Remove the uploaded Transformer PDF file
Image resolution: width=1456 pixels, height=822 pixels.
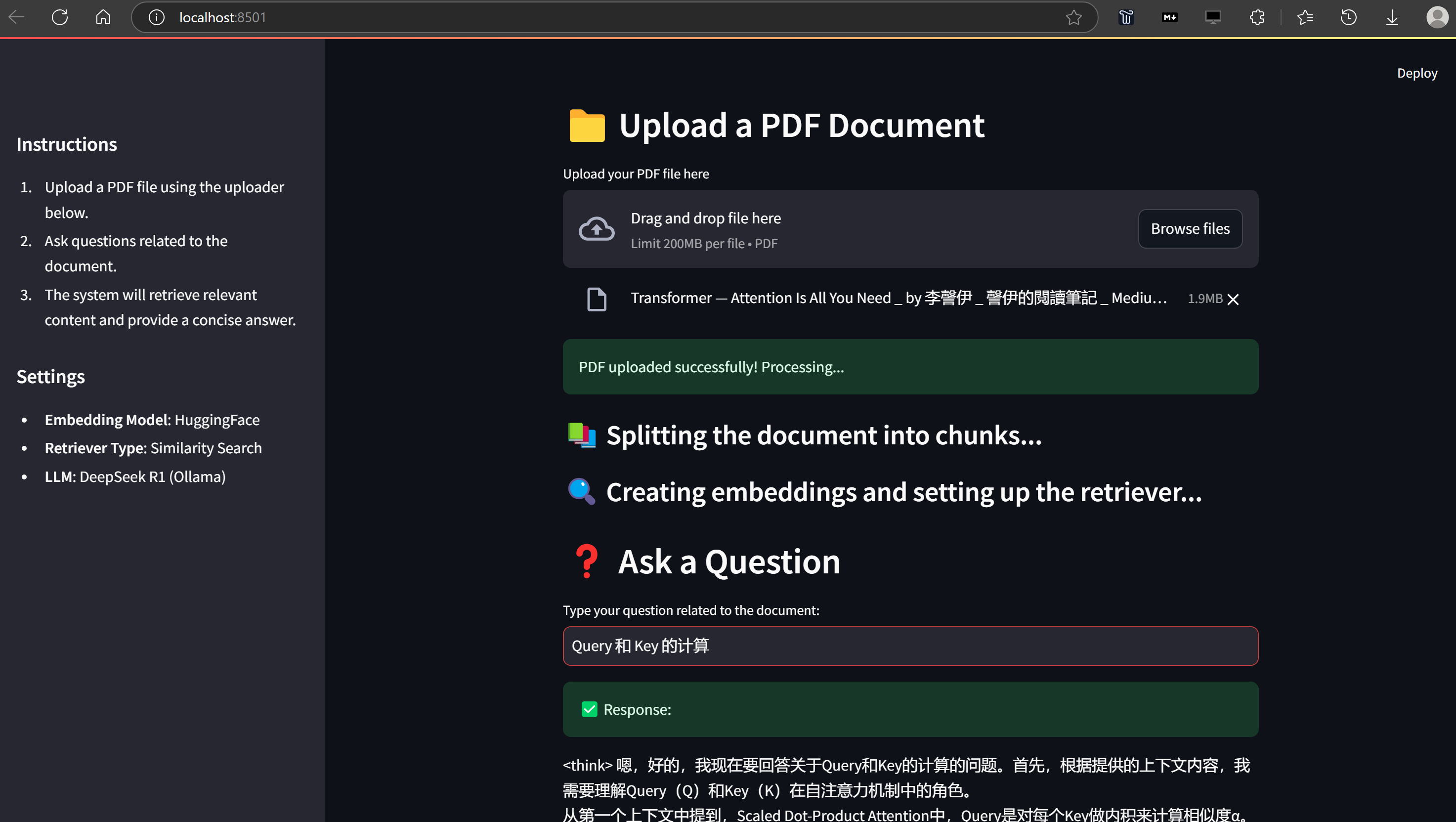1233,299
